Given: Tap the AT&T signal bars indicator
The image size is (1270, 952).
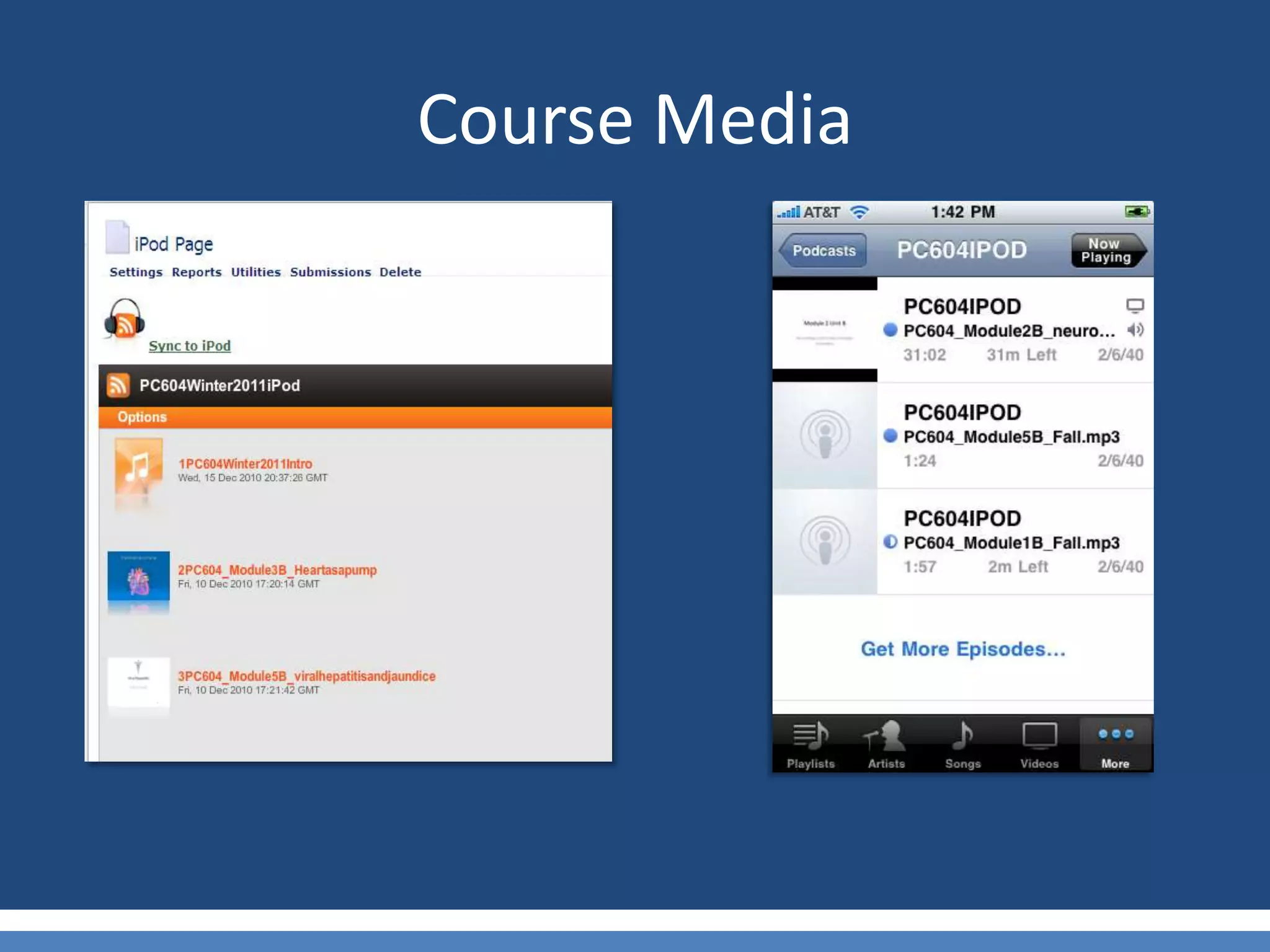Looking at the screenshot, I should (789, 213).
